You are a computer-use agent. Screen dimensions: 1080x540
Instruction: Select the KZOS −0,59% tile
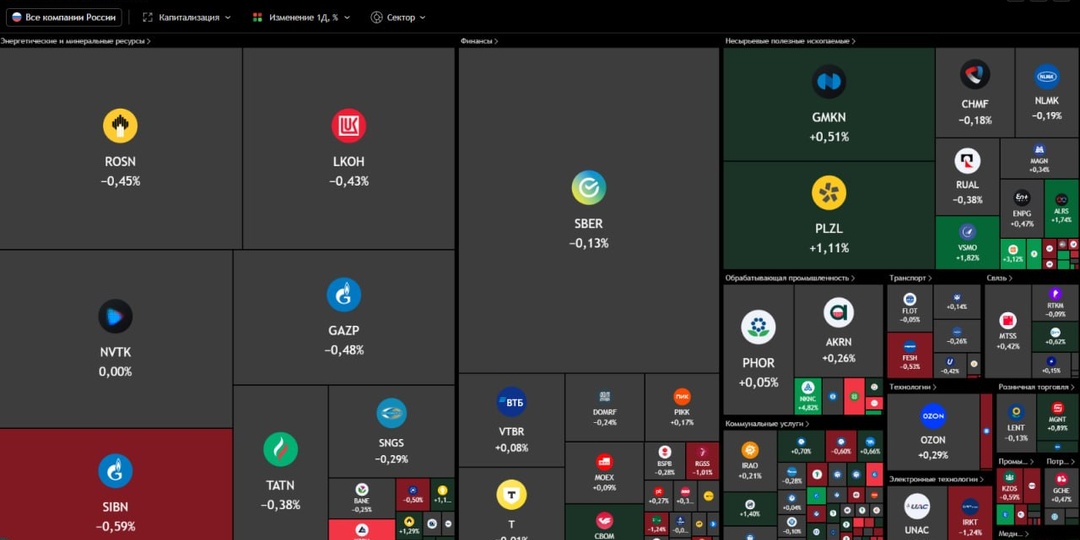click(1010, 485)
